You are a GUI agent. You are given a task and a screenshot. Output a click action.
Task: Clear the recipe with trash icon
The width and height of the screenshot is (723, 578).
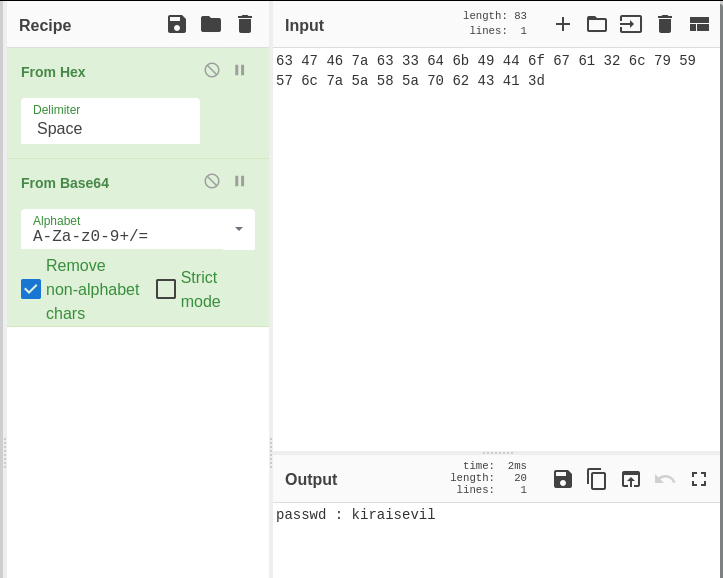pyautogui.click(x=245, y=24)
